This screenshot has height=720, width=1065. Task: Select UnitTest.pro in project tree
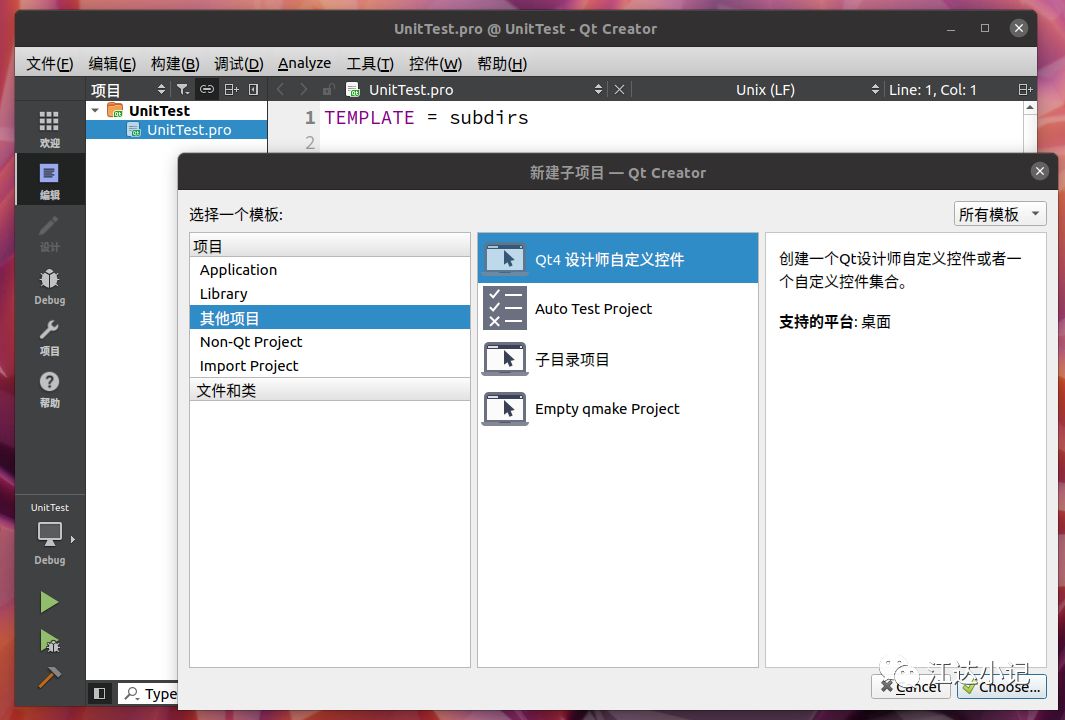(177, 130)
